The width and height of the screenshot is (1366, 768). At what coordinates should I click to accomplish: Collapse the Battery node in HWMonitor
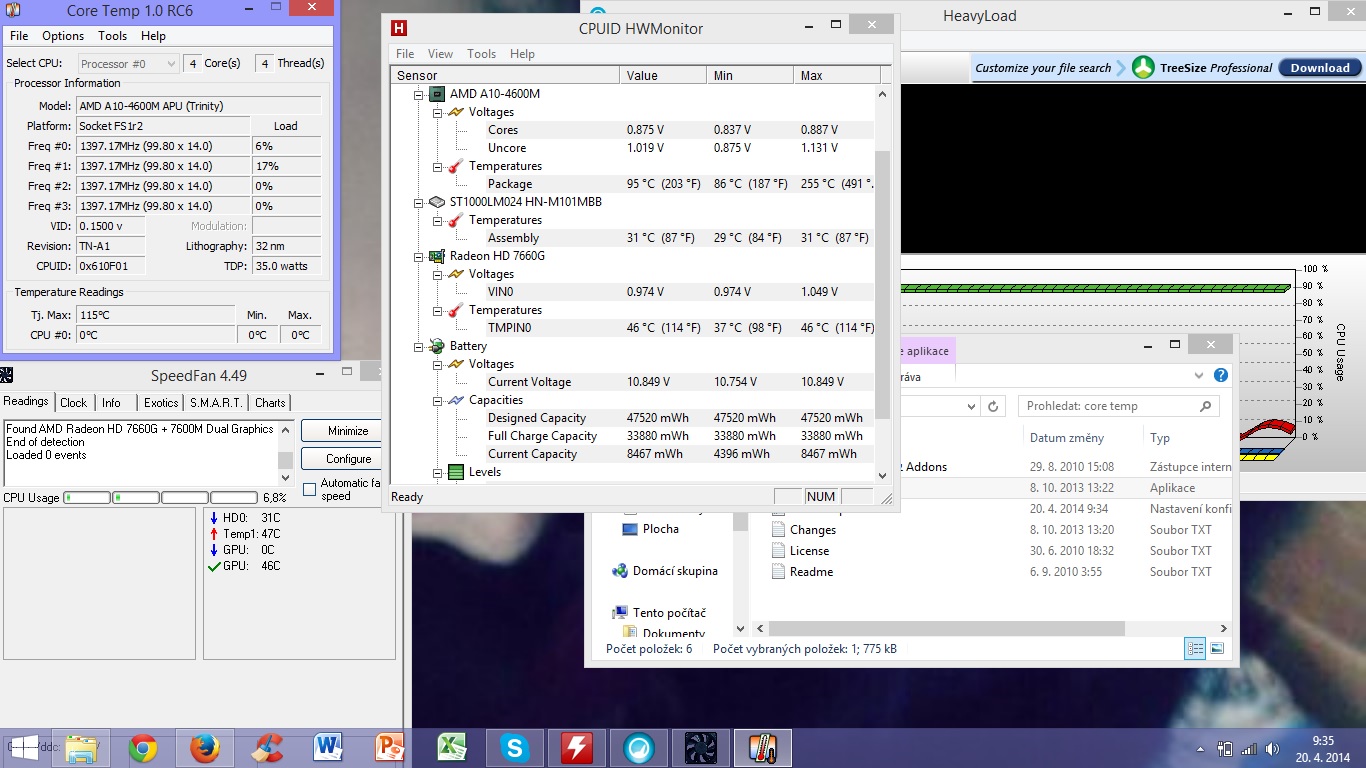[419, 346]
